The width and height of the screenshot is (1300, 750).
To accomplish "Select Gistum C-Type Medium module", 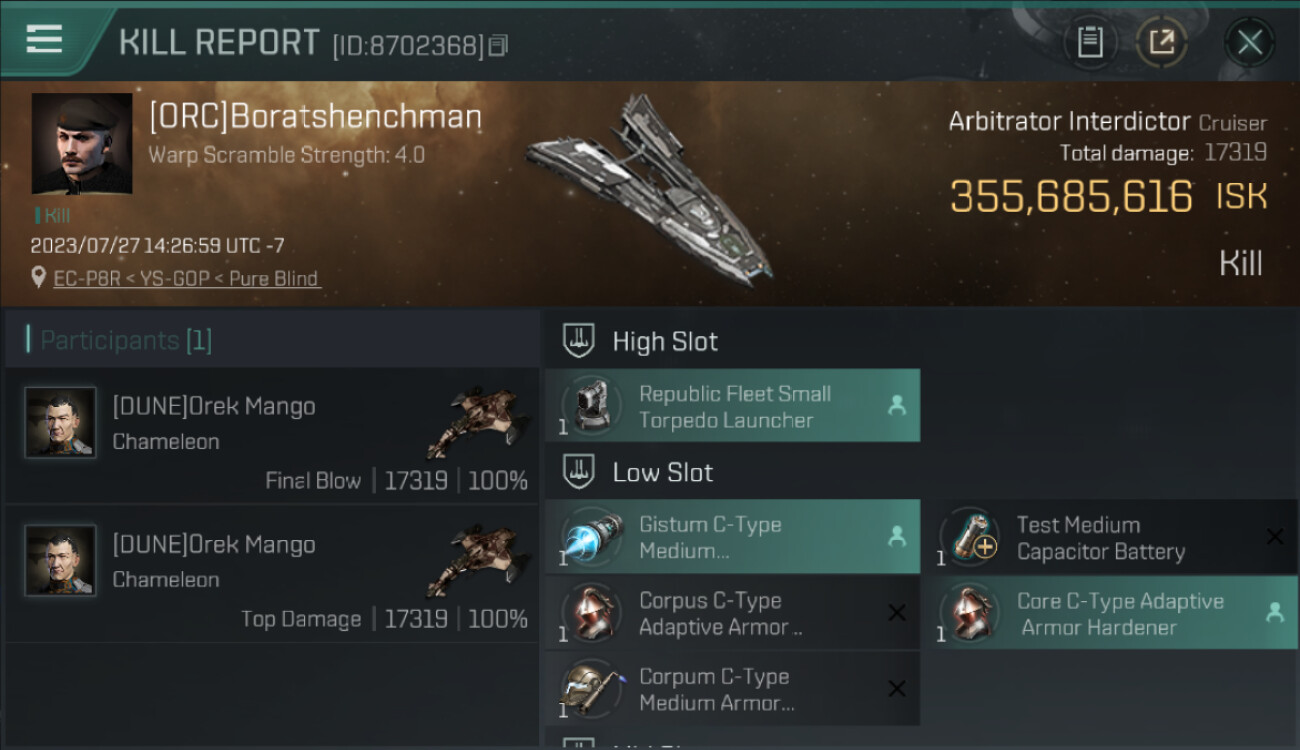I will point(731,537).
